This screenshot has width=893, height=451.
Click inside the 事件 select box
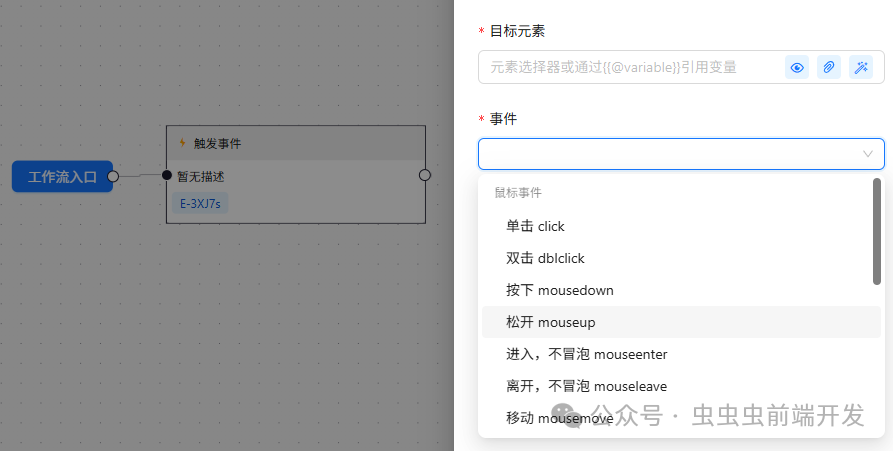click(681, 154)
